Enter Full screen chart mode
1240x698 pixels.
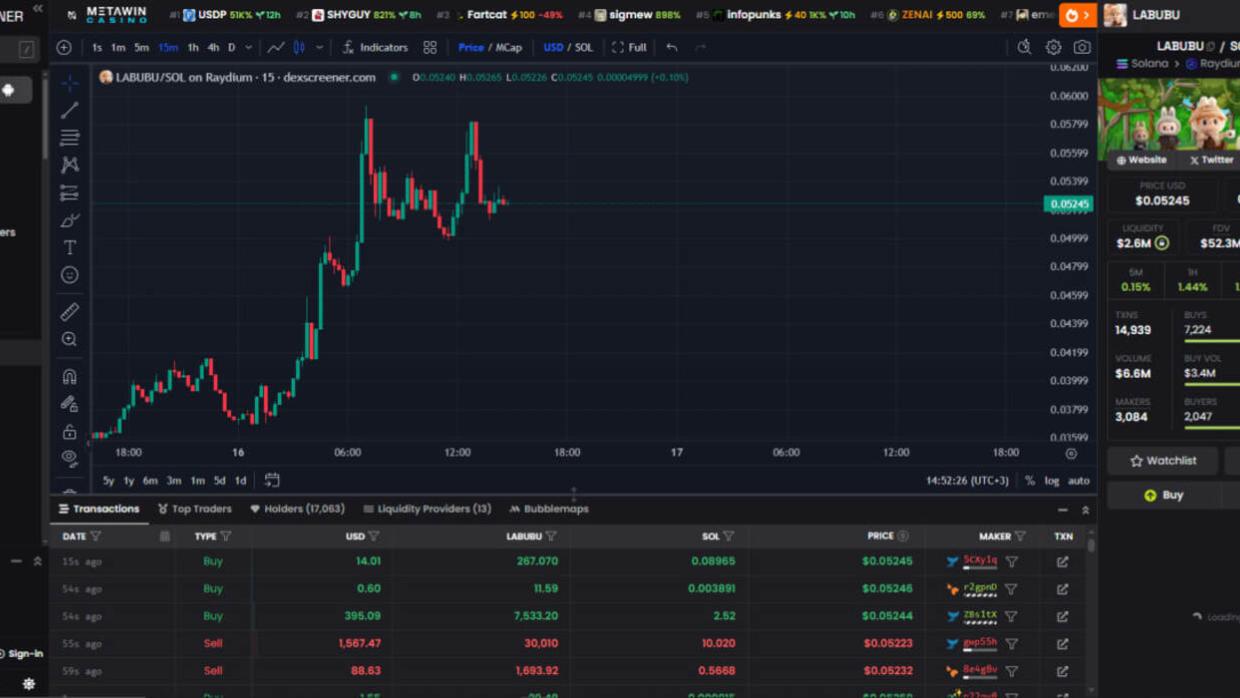click(629, 47)
